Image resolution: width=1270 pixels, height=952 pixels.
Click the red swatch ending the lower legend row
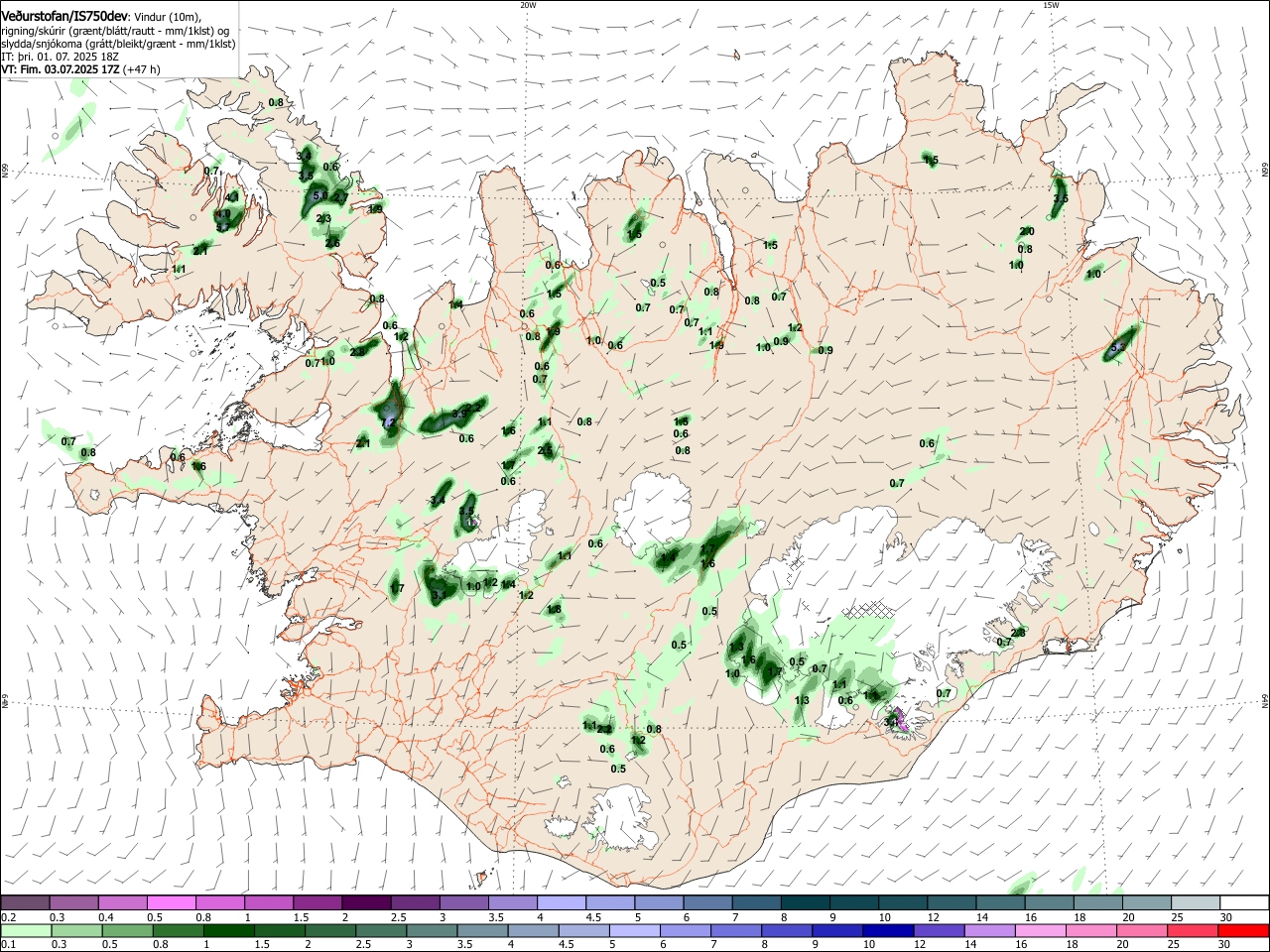1245,930
